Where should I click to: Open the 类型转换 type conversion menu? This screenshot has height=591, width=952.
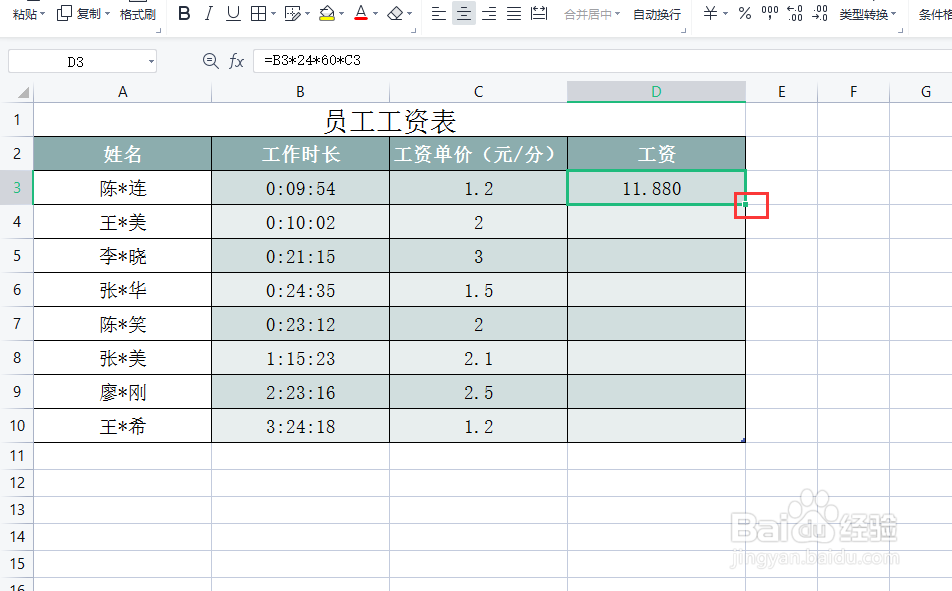coord(864,14)
